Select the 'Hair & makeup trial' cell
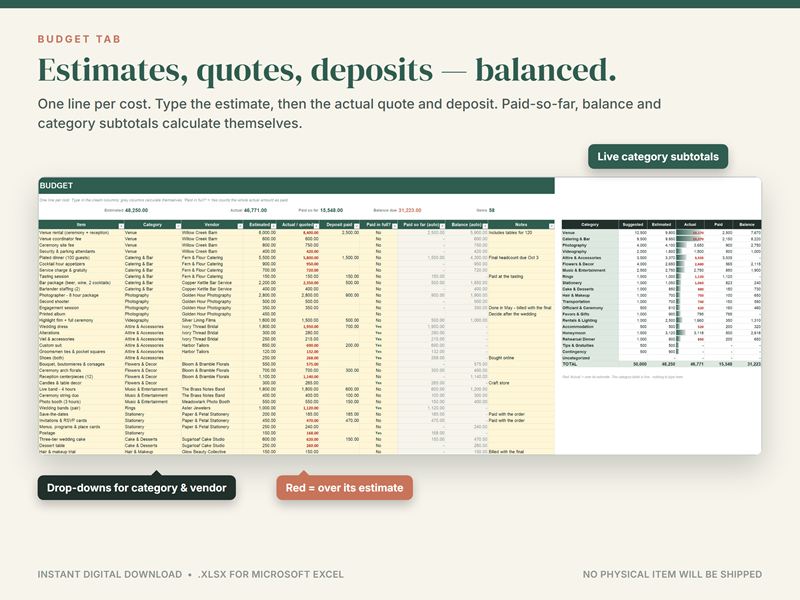This screenshot has width=800, height=600. 81,452
